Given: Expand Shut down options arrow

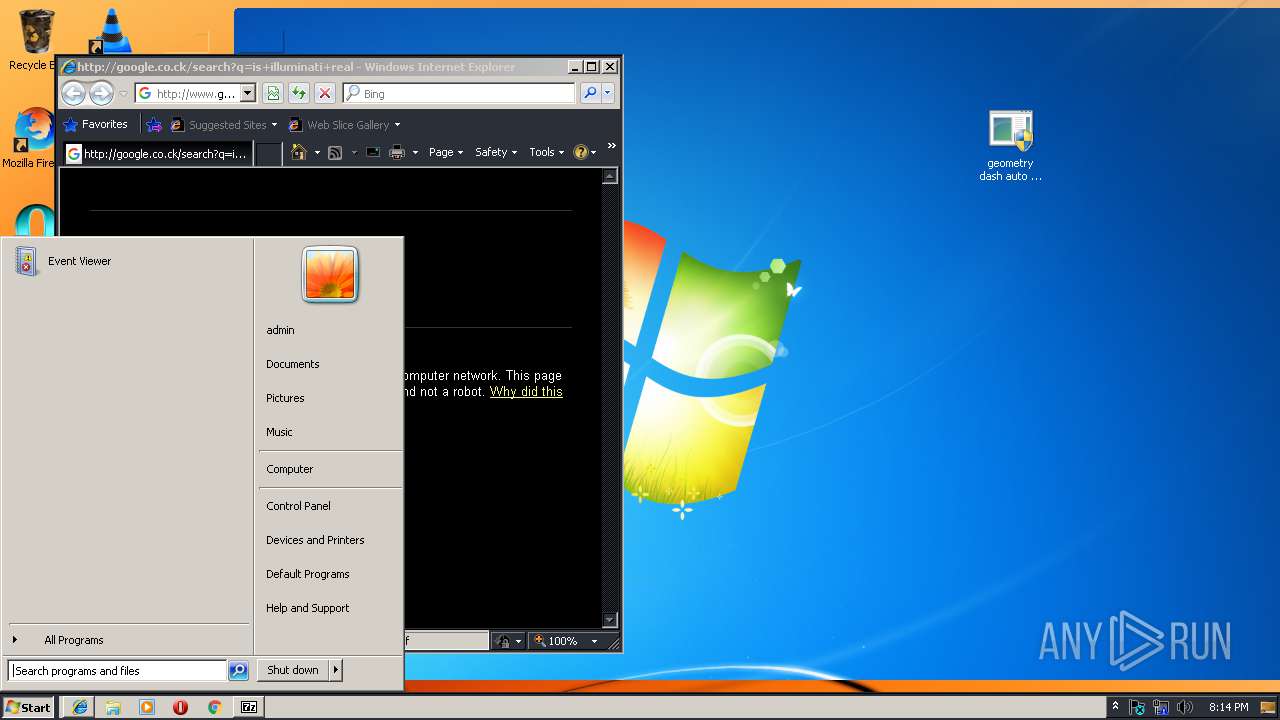Looking at the screenshot, I should tap(336, 670).
